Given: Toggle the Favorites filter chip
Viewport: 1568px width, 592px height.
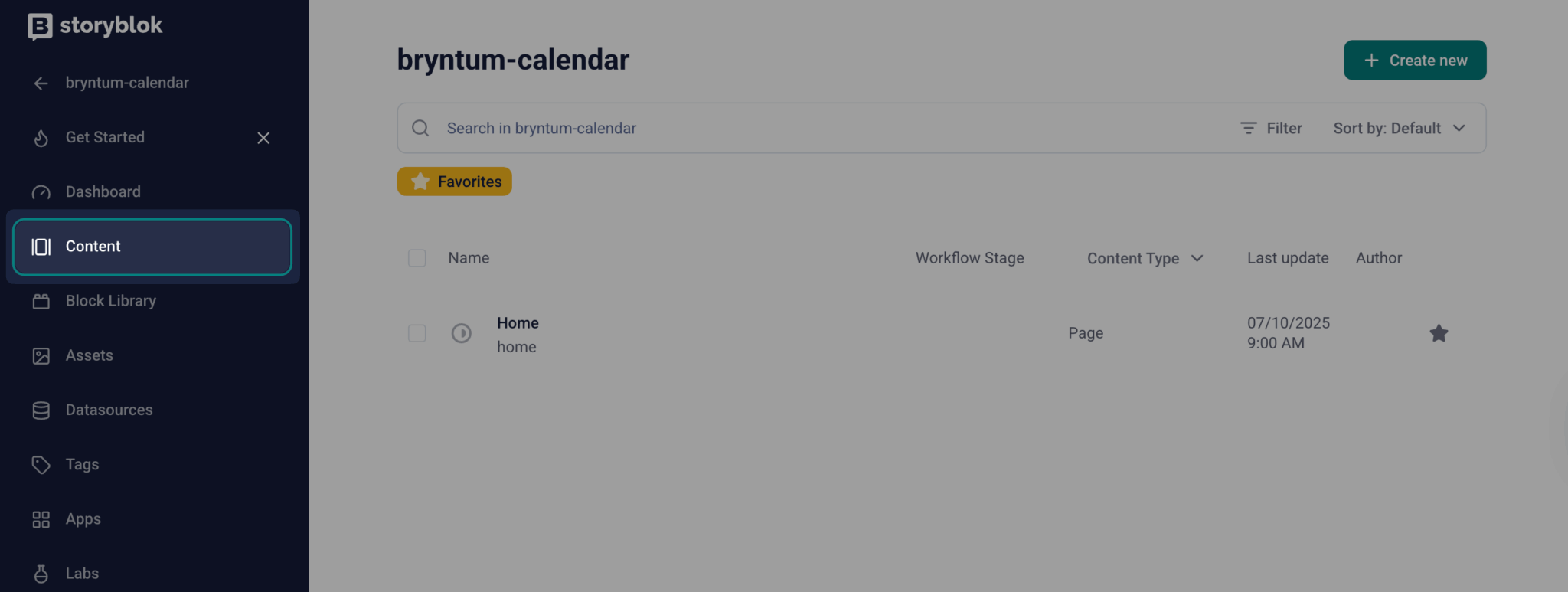Looking at the screenshot, I should 455,182.
